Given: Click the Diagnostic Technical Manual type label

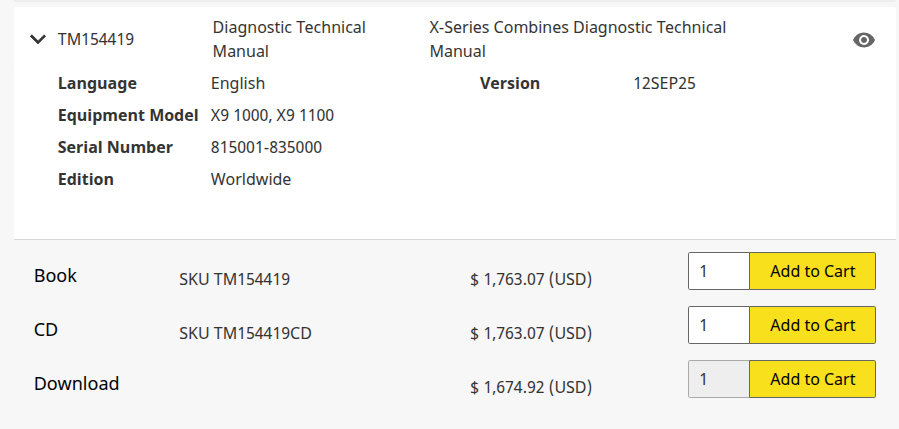Looking at the screenshot, I should click(x=289, y=40).
